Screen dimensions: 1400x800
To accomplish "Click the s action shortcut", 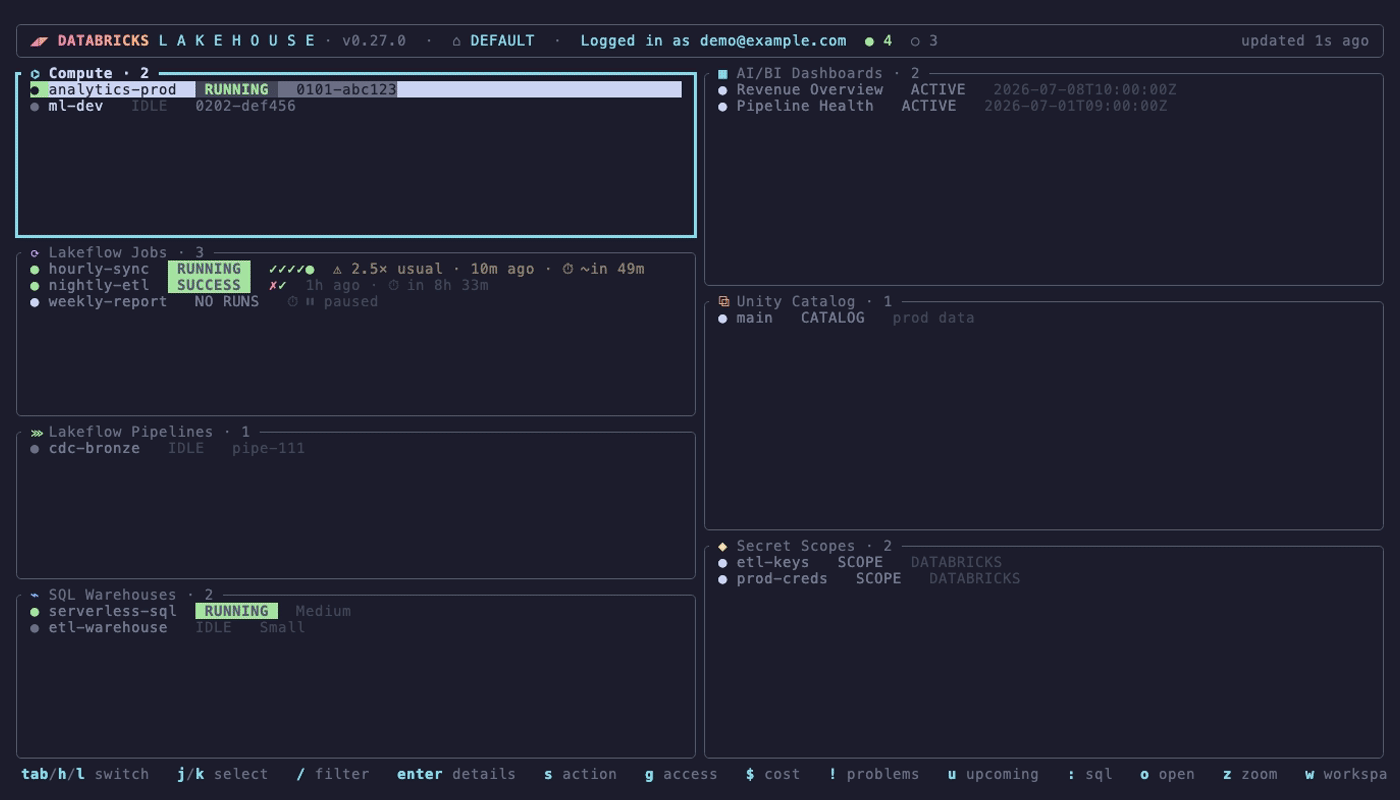I will point(580,774).
